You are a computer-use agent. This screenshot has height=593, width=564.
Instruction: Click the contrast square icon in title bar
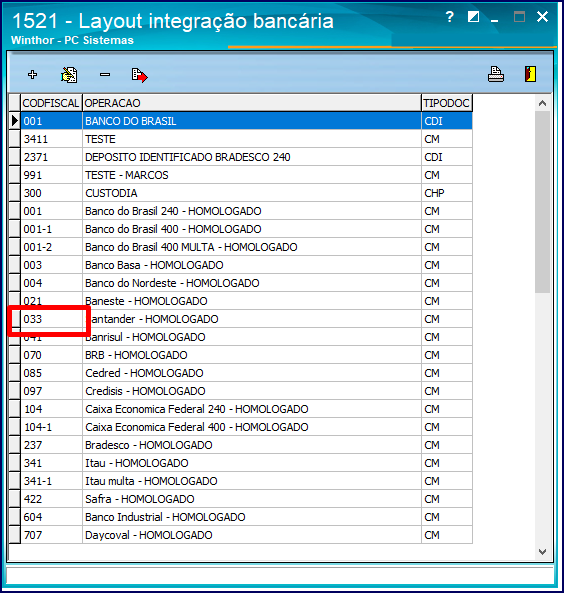click(473, 17)
